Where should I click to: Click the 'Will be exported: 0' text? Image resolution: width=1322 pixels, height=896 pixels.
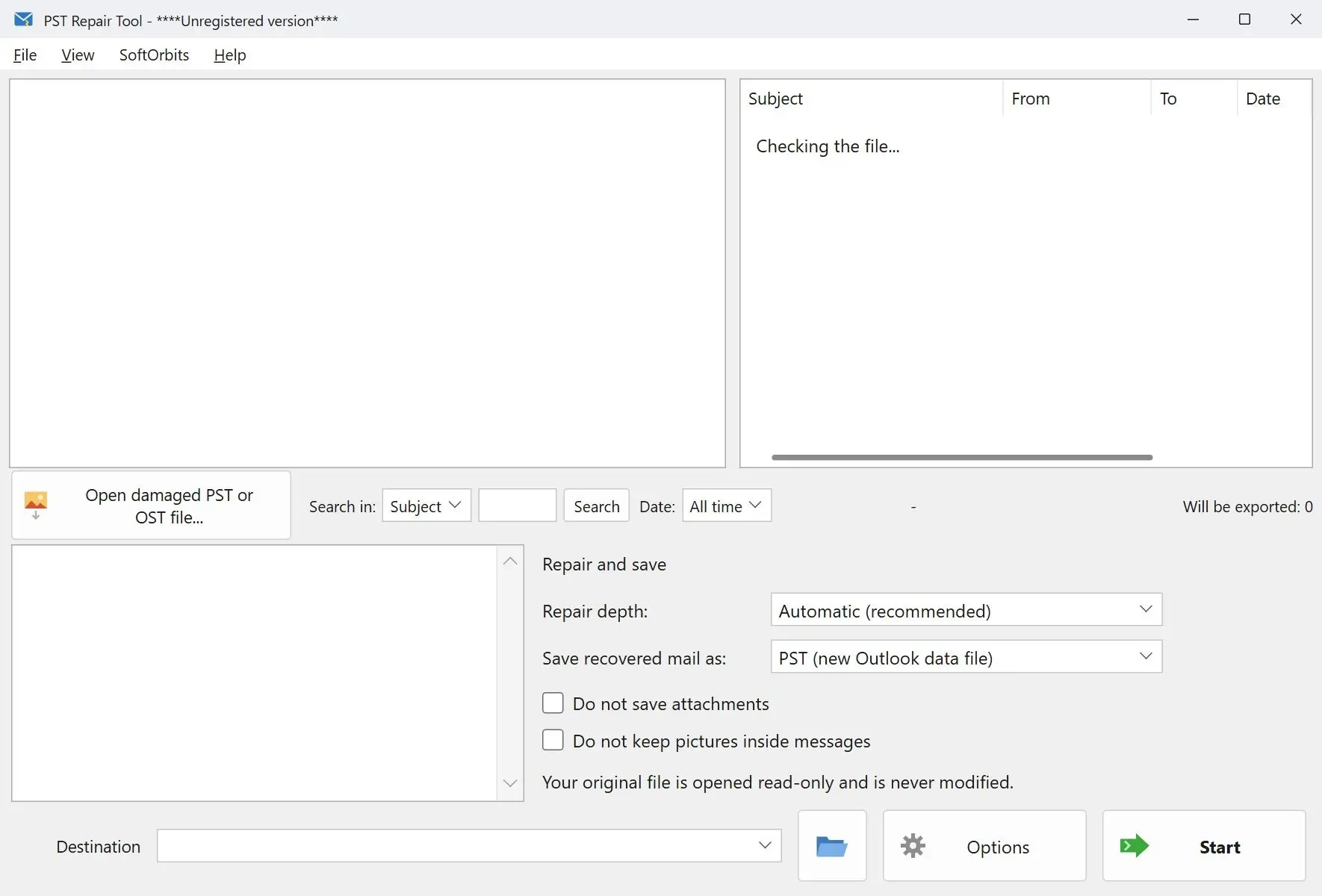(1247, 506)
